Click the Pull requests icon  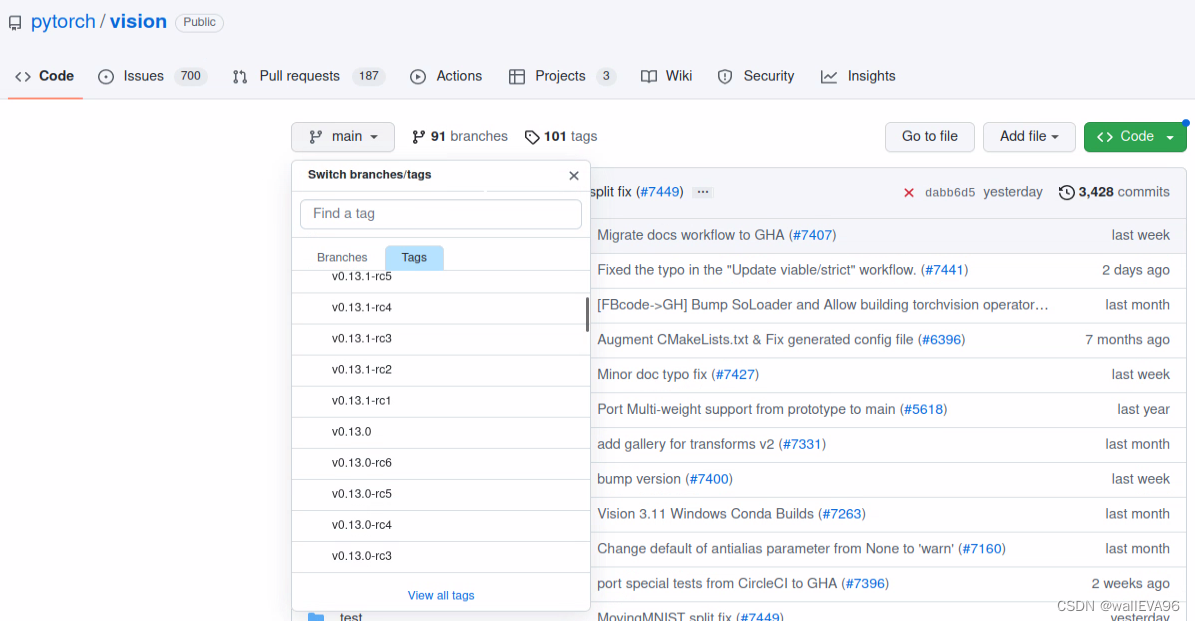pyautogui.click(x=240, y=76)
